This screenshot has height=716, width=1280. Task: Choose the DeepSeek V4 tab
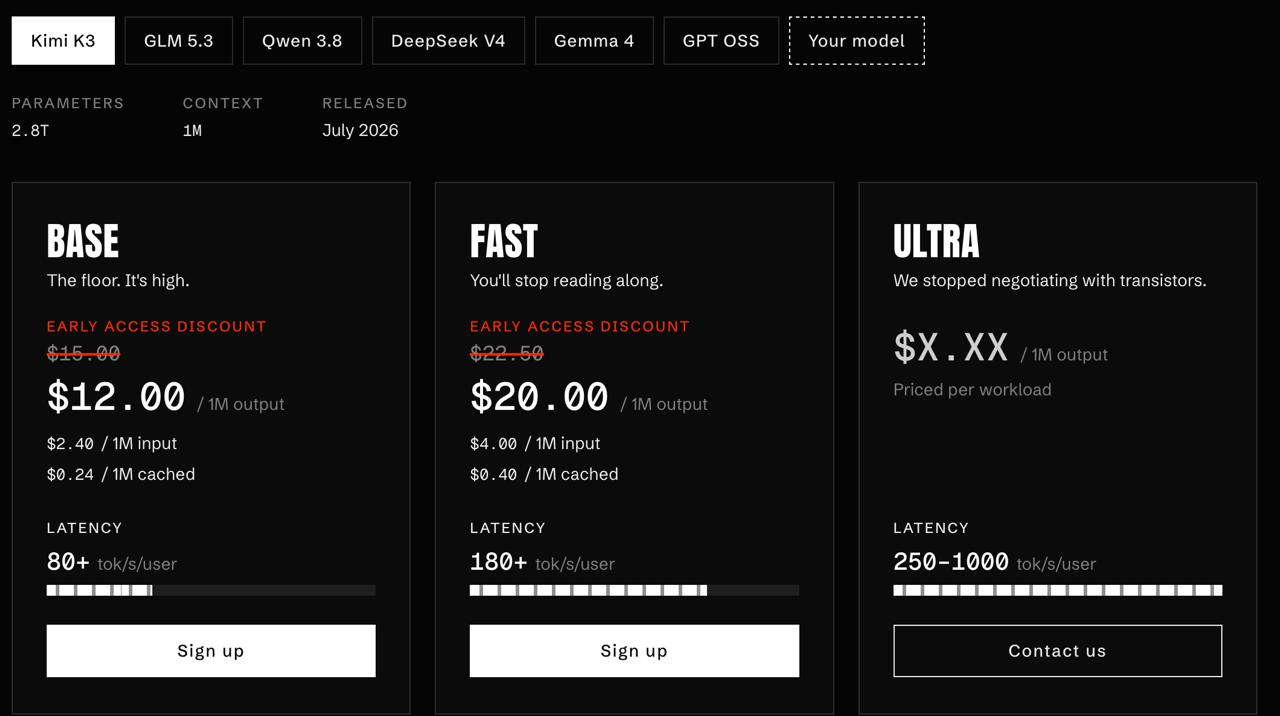tap(448, 41)
